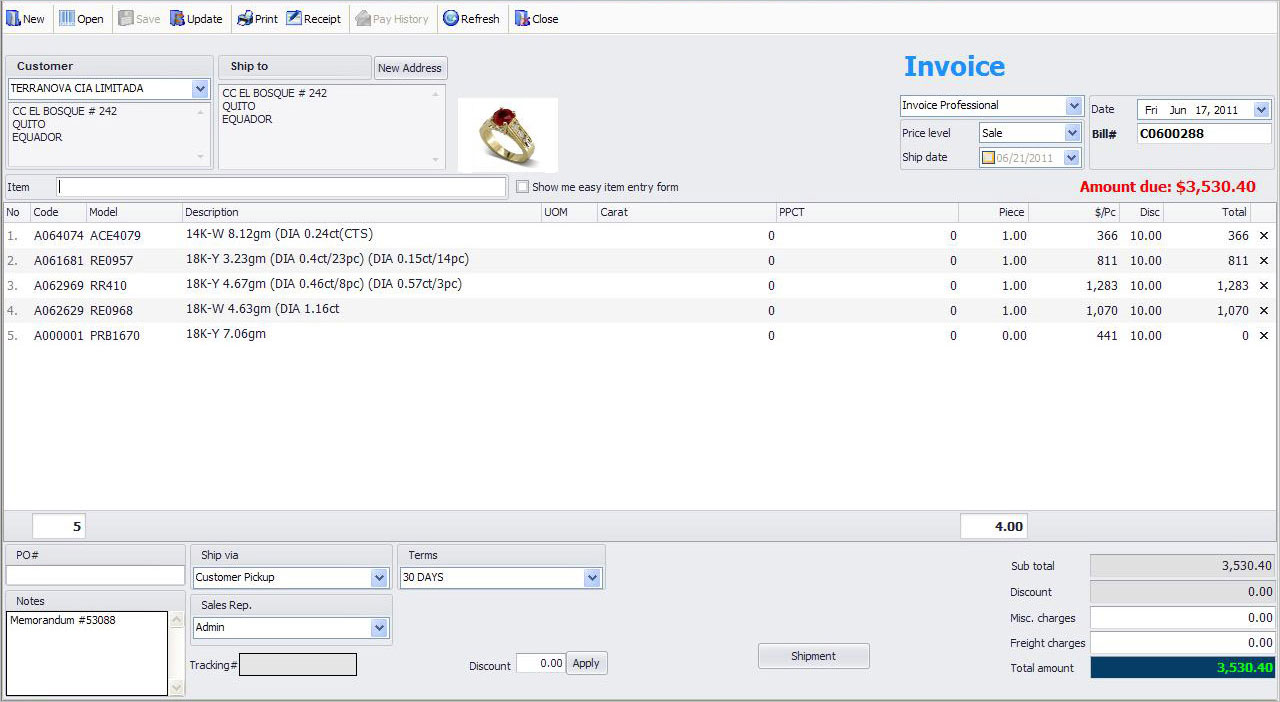Click the PO# input field
Screen dimensions: 1280x702
pyautogui.click(x=95, y=575)
